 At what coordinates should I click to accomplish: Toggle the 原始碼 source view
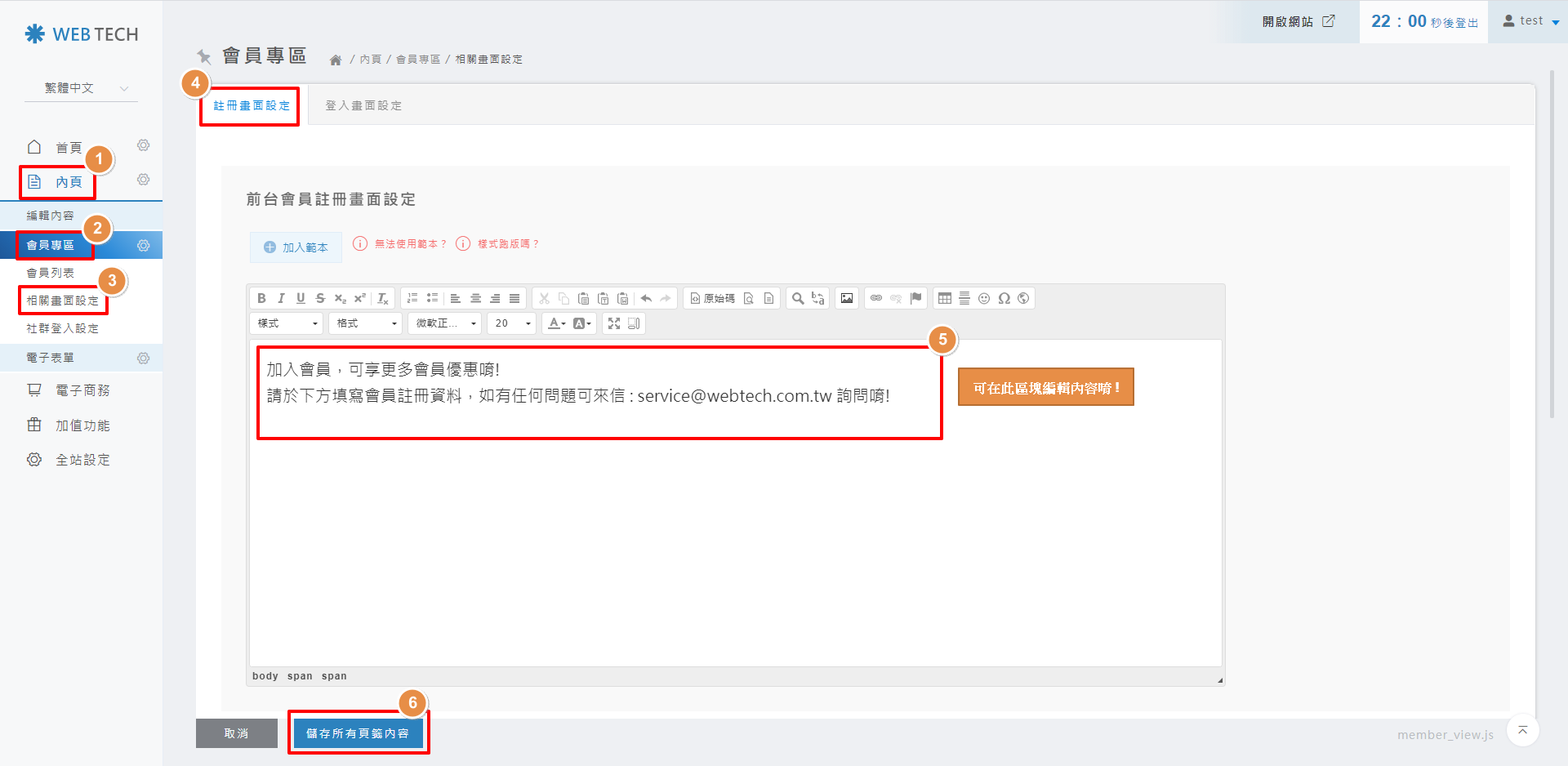click(712, 298)
